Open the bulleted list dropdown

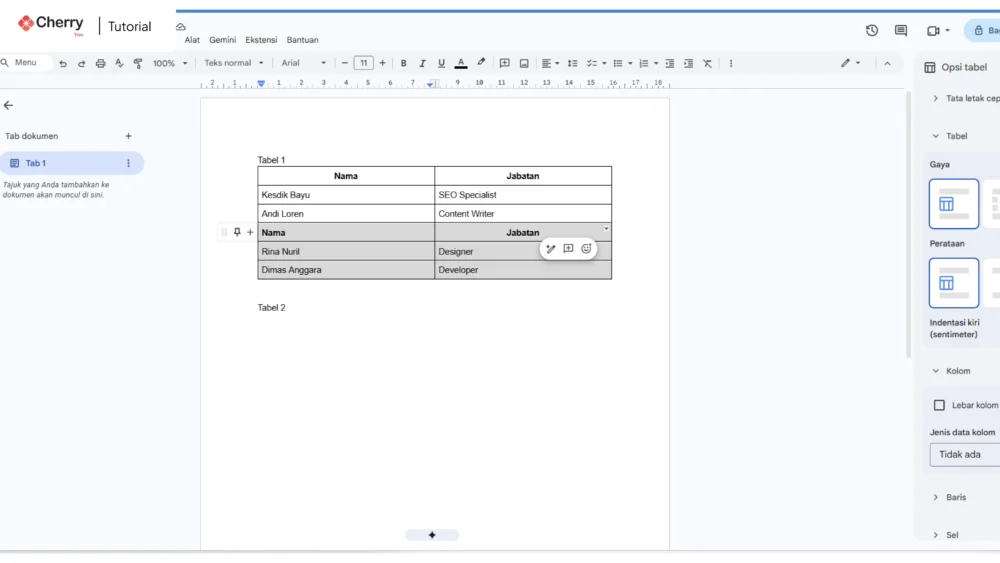(x=630, y=63)
